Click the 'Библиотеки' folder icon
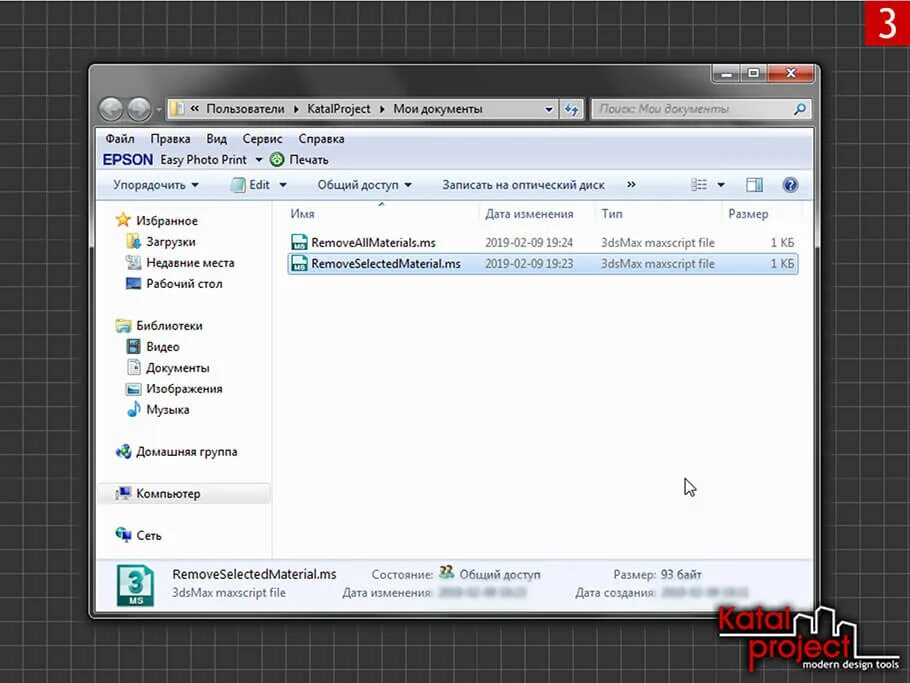Screen dimensions: 910x683 coord(123,326)
